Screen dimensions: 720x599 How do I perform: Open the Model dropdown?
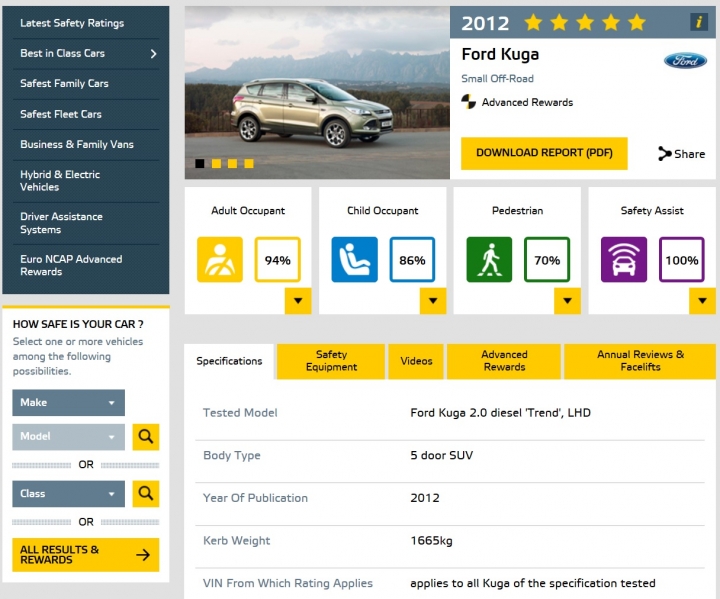pyautogui.click(x=68, y=436)
